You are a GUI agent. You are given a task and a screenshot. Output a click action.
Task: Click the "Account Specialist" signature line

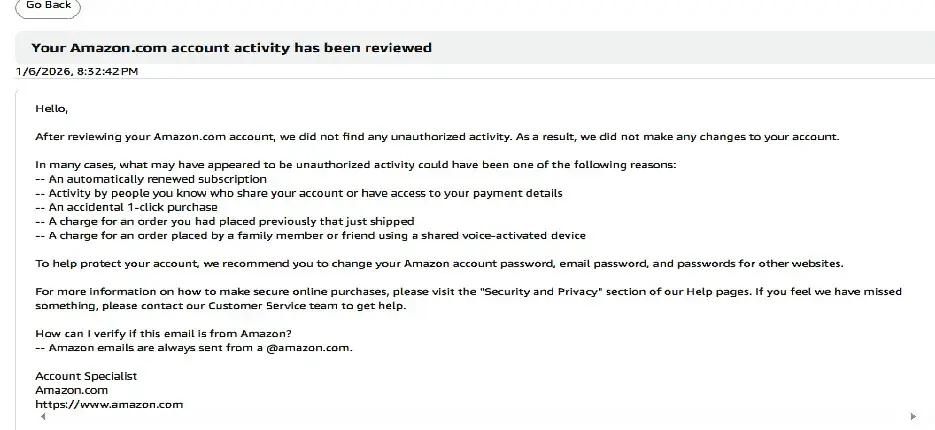pyautogui.click(x=86, y=376)
